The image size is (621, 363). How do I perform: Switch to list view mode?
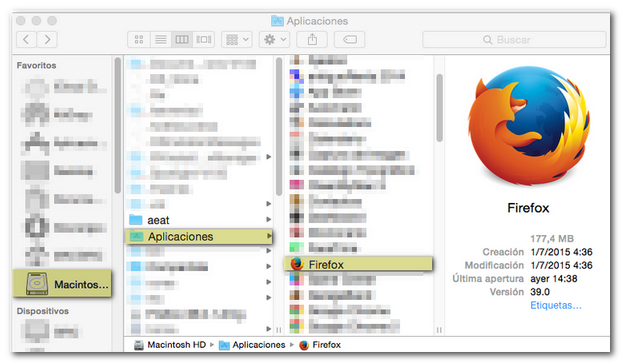[160, 40]
